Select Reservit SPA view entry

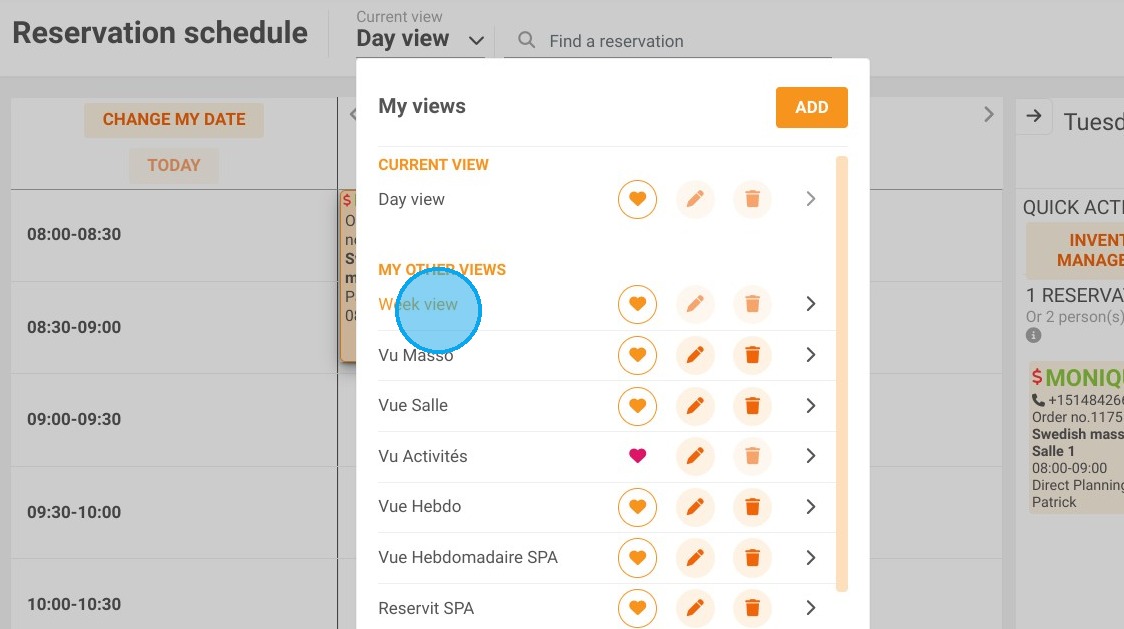[x=427, y=608]
